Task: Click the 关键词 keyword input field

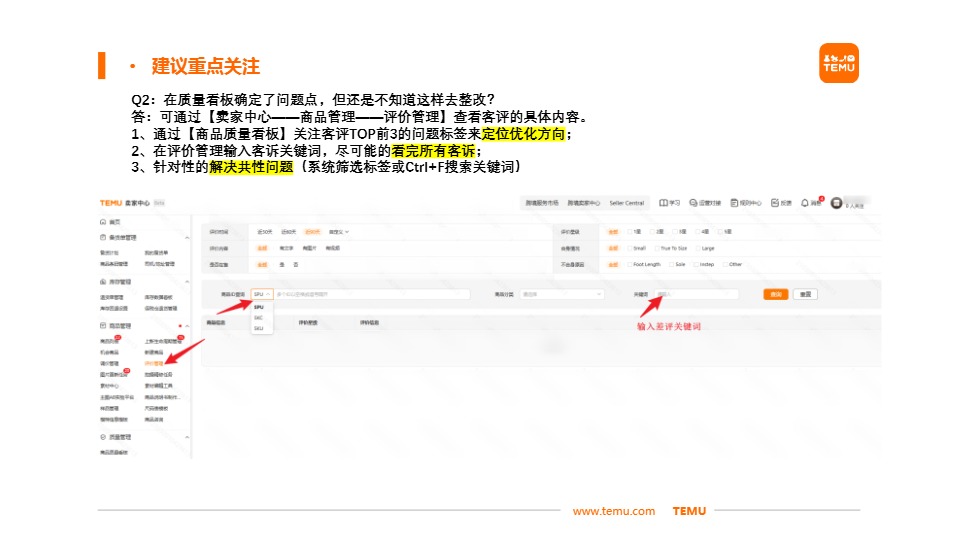Action: 696,294
